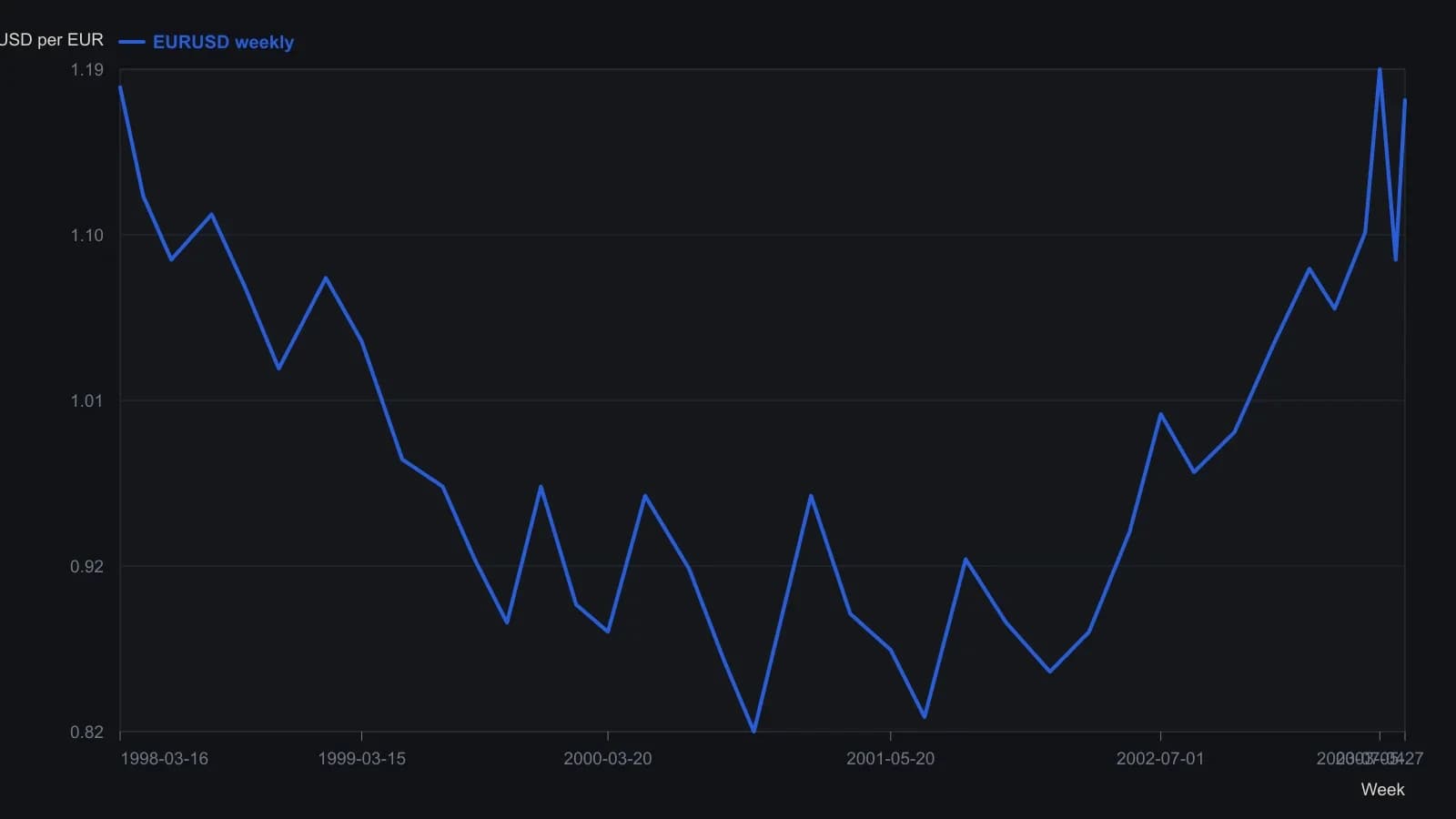This screenshot has width=1456, height=819.
Task: Click the USD per EUR axis title
Action: pos(52,40)
